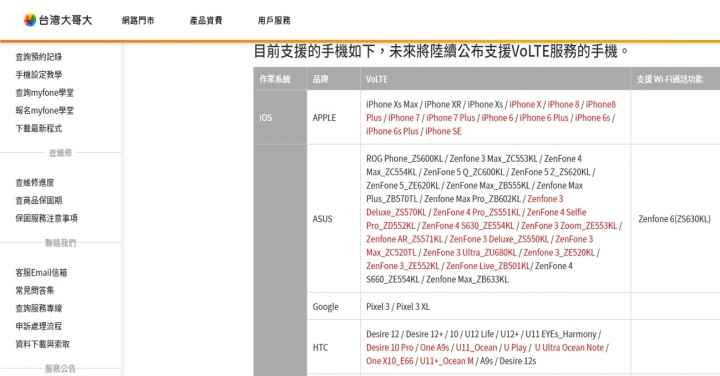Click the Taiwan Mobile logo icon
Image resolution: width=720 pixels, height=376 pixels.
[30, 20]
